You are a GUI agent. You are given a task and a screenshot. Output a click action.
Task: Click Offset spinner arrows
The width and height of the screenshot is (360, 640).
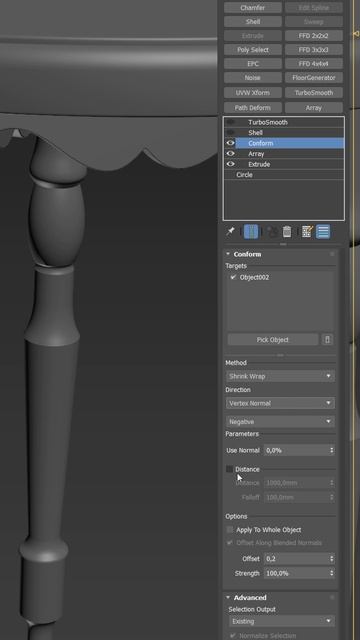(x=331, y=559)
